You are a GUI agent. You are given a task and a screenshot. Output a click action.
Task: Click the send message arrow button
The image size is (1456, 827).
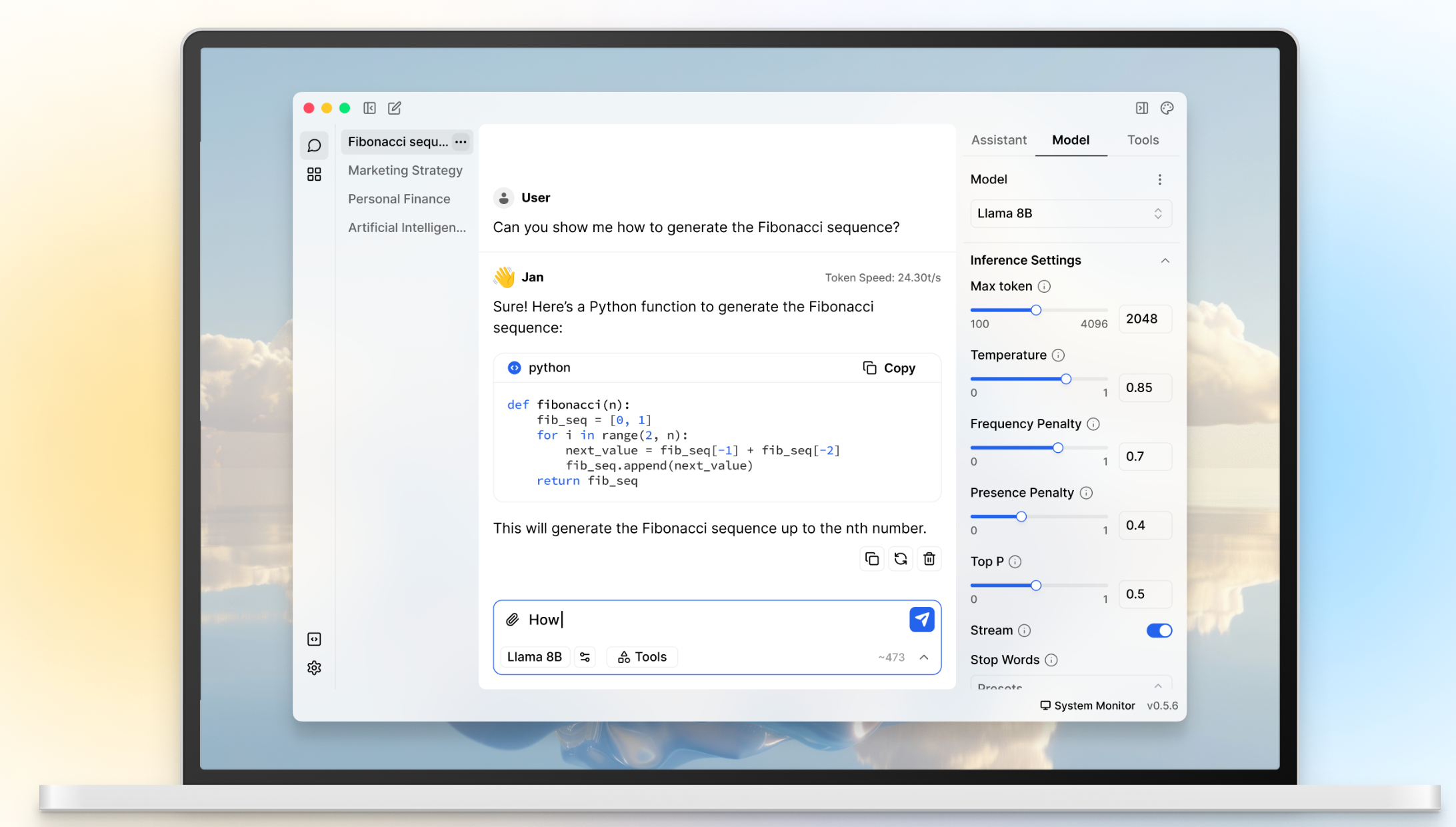[x=921, y=620]
